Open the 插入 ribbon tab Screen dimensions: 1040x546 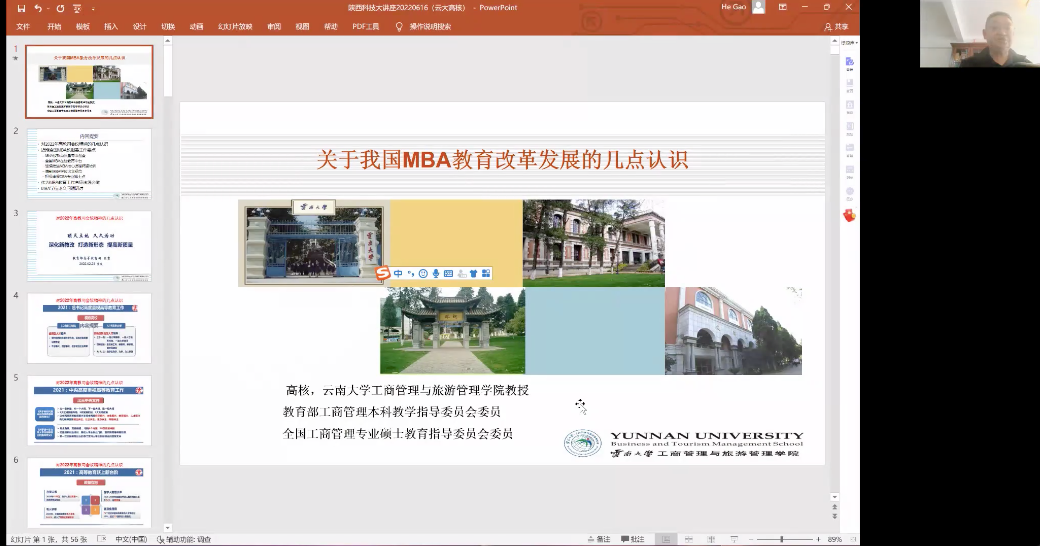click(111, 27)
